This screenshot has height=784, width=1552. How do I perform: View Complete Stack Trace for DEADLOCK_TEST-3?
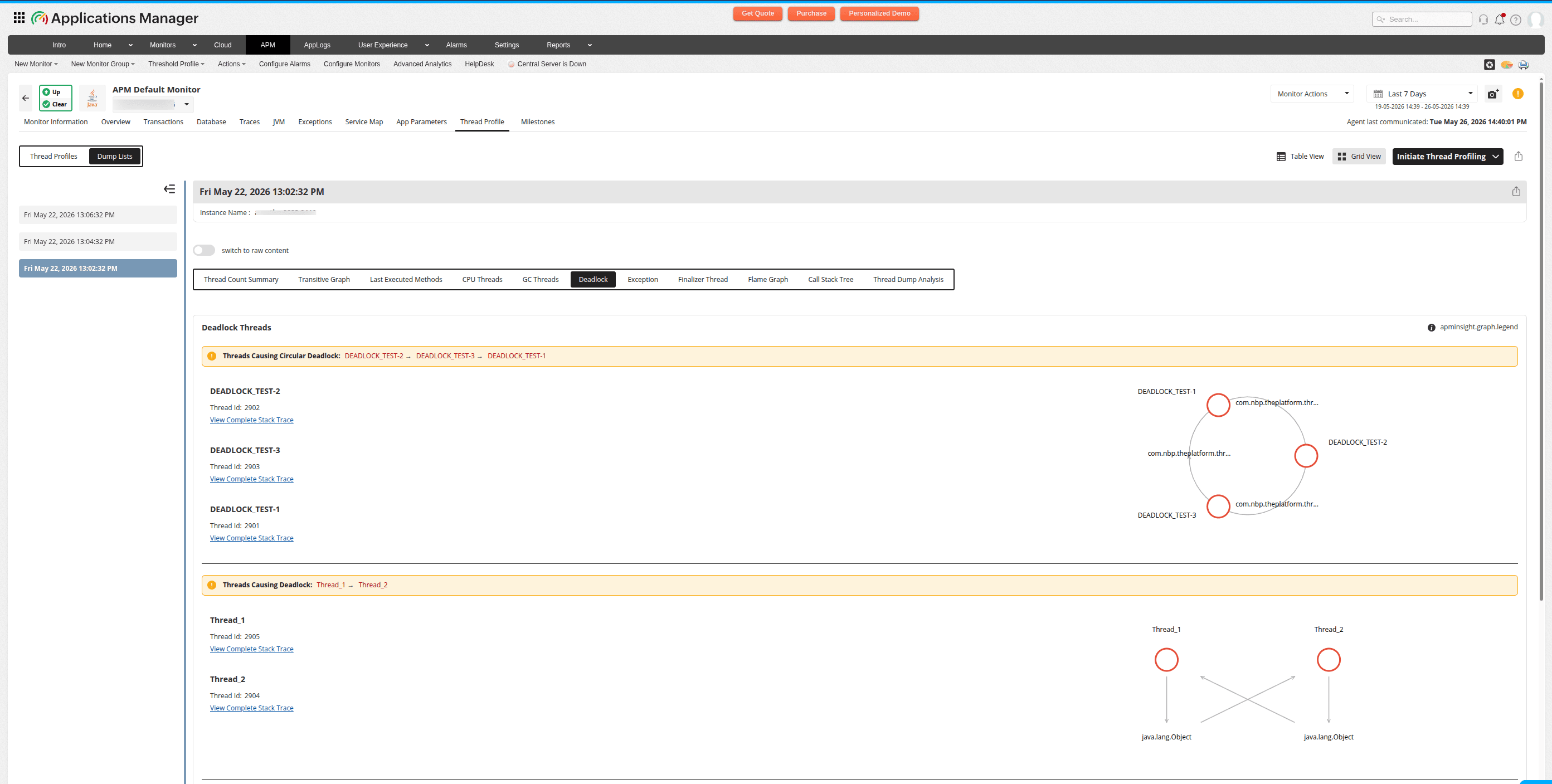tap(251, 479)
